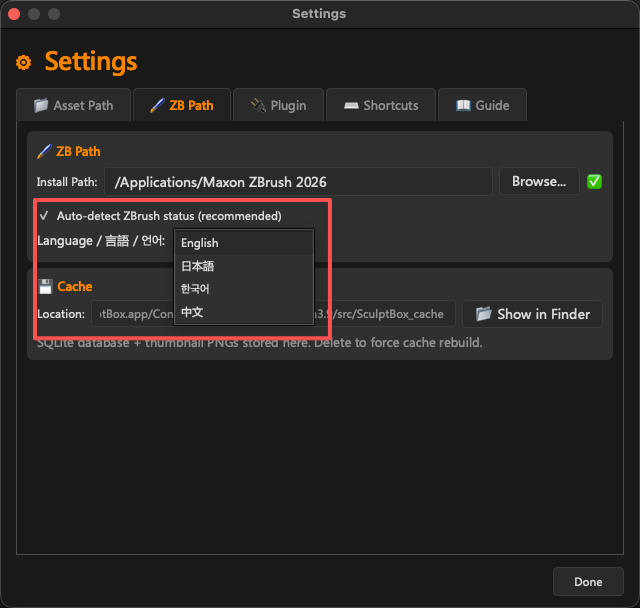The width and height of the screenshot is (640, 608).
Task: Click the floppy disk Cache icon
Action: (45, 286)
